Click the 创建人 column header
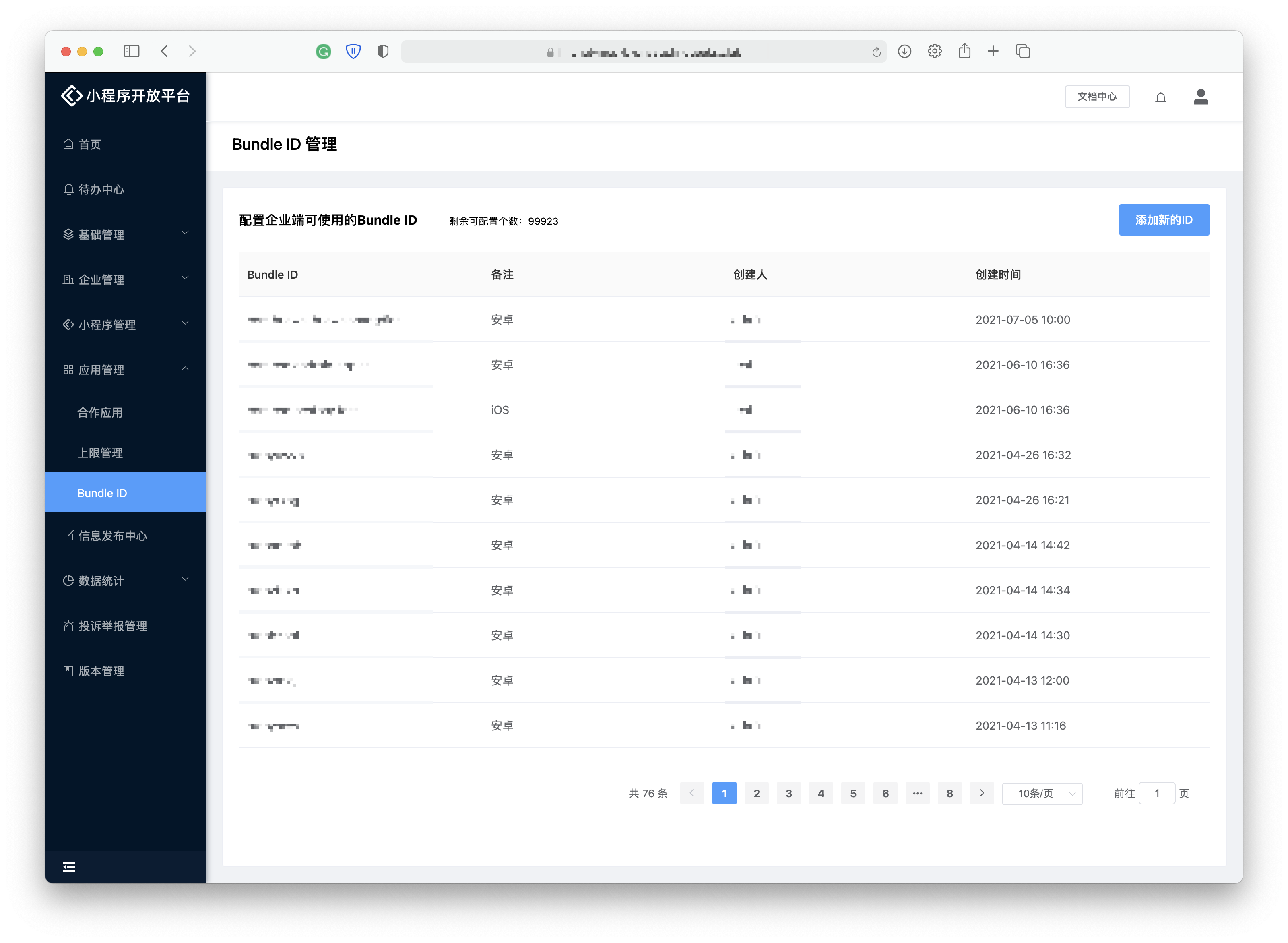This screenshot has height=943, width=1288. pyautogui.click(x=750, y=275)
